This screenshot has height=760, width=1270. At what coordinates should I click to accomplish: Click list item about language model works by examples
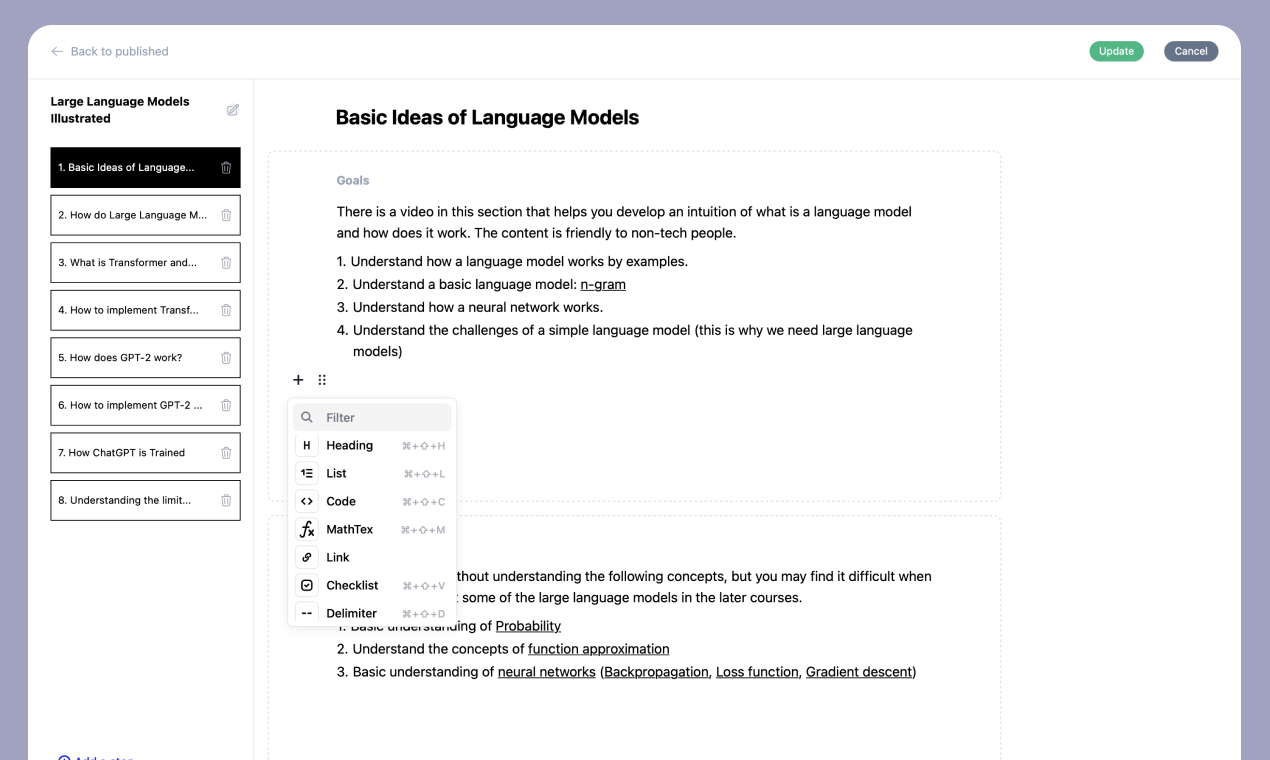coord(519,261)
